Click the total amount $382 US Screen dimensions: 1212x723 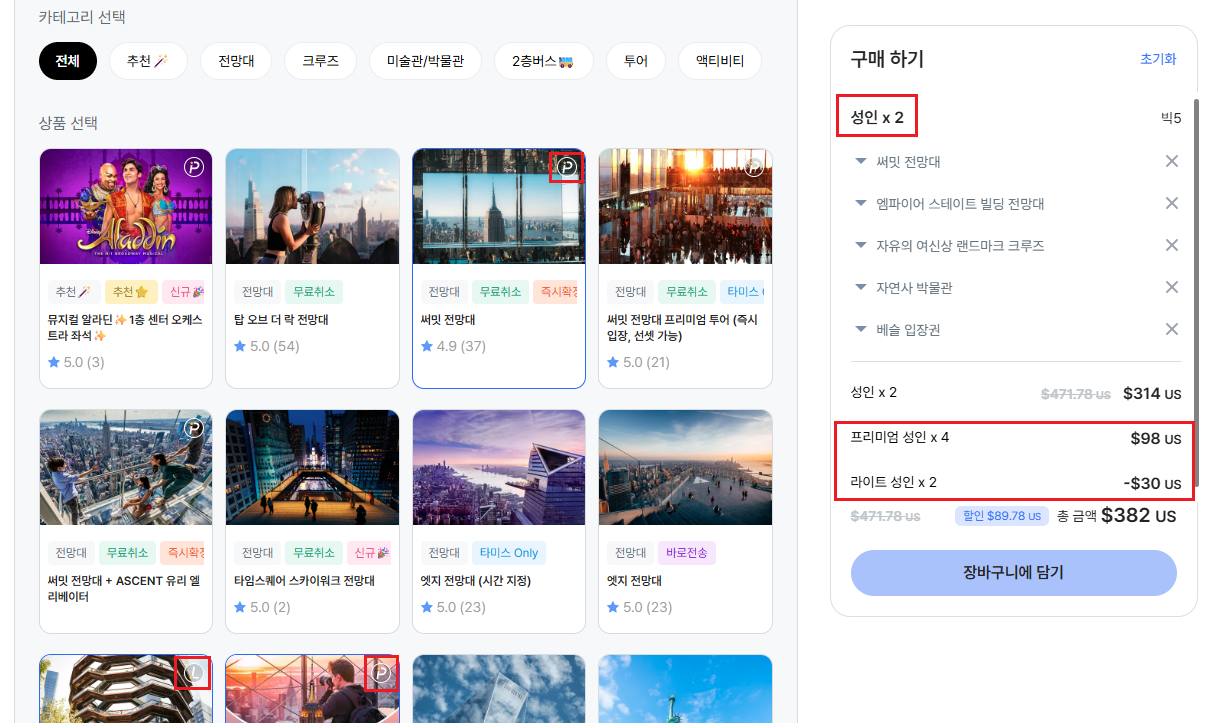1138,516
